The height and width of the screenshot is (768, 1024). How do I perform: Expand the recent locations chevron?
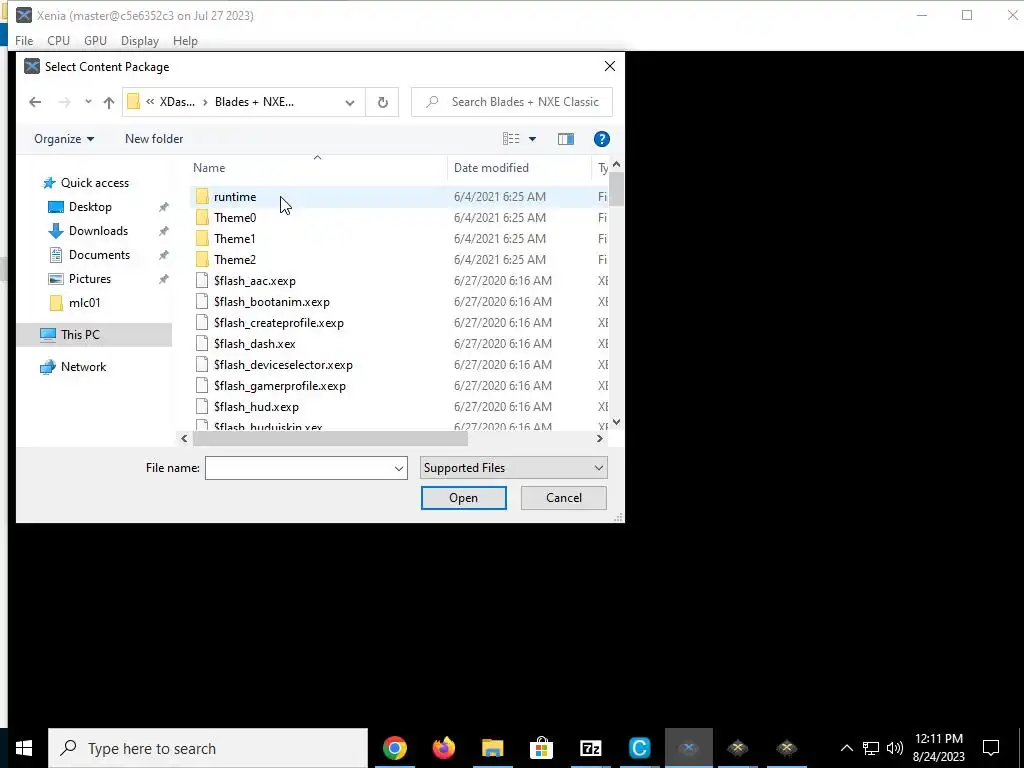(x=88, y=102)
